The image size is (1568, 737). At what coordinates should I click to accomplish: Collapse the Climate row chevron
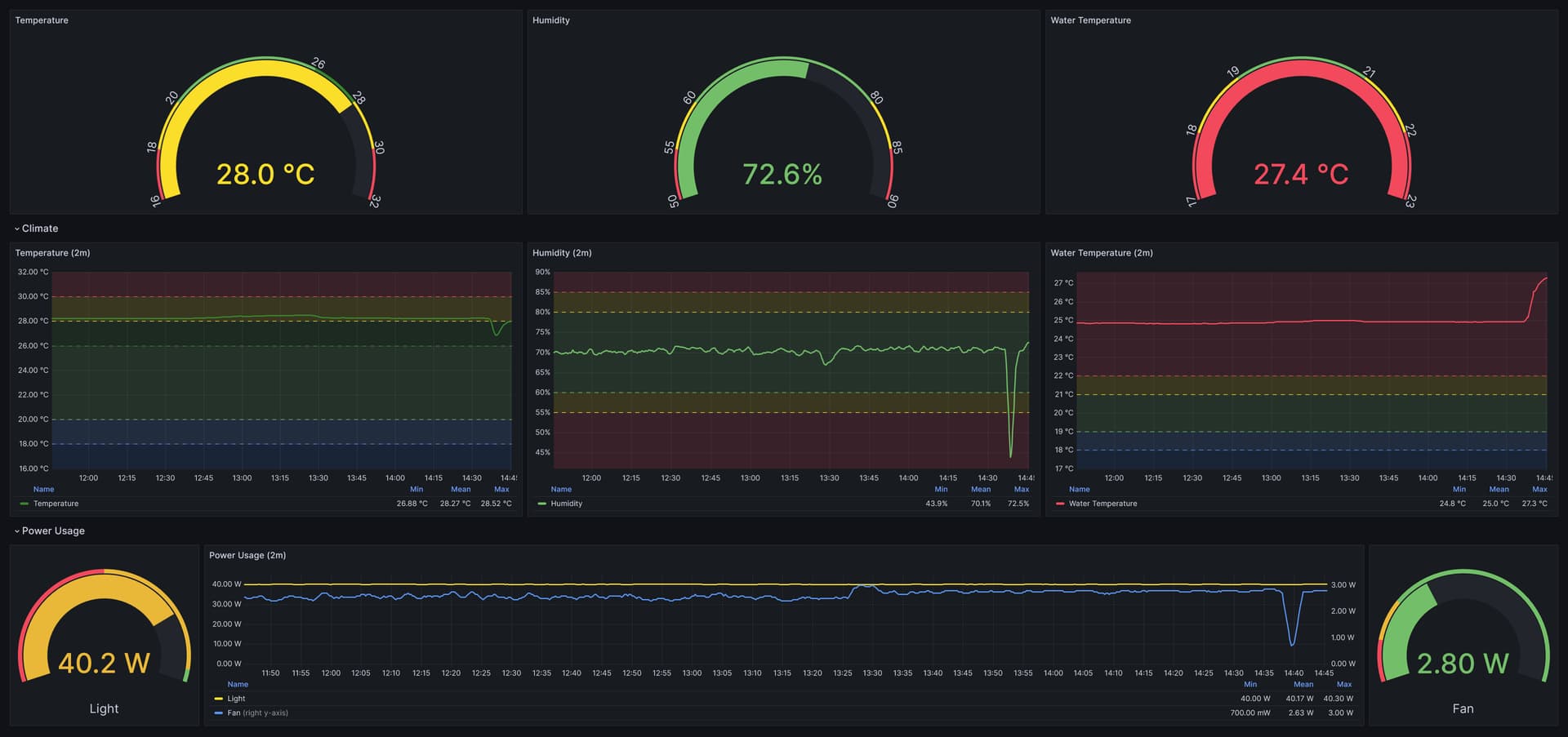pos(17,229)
